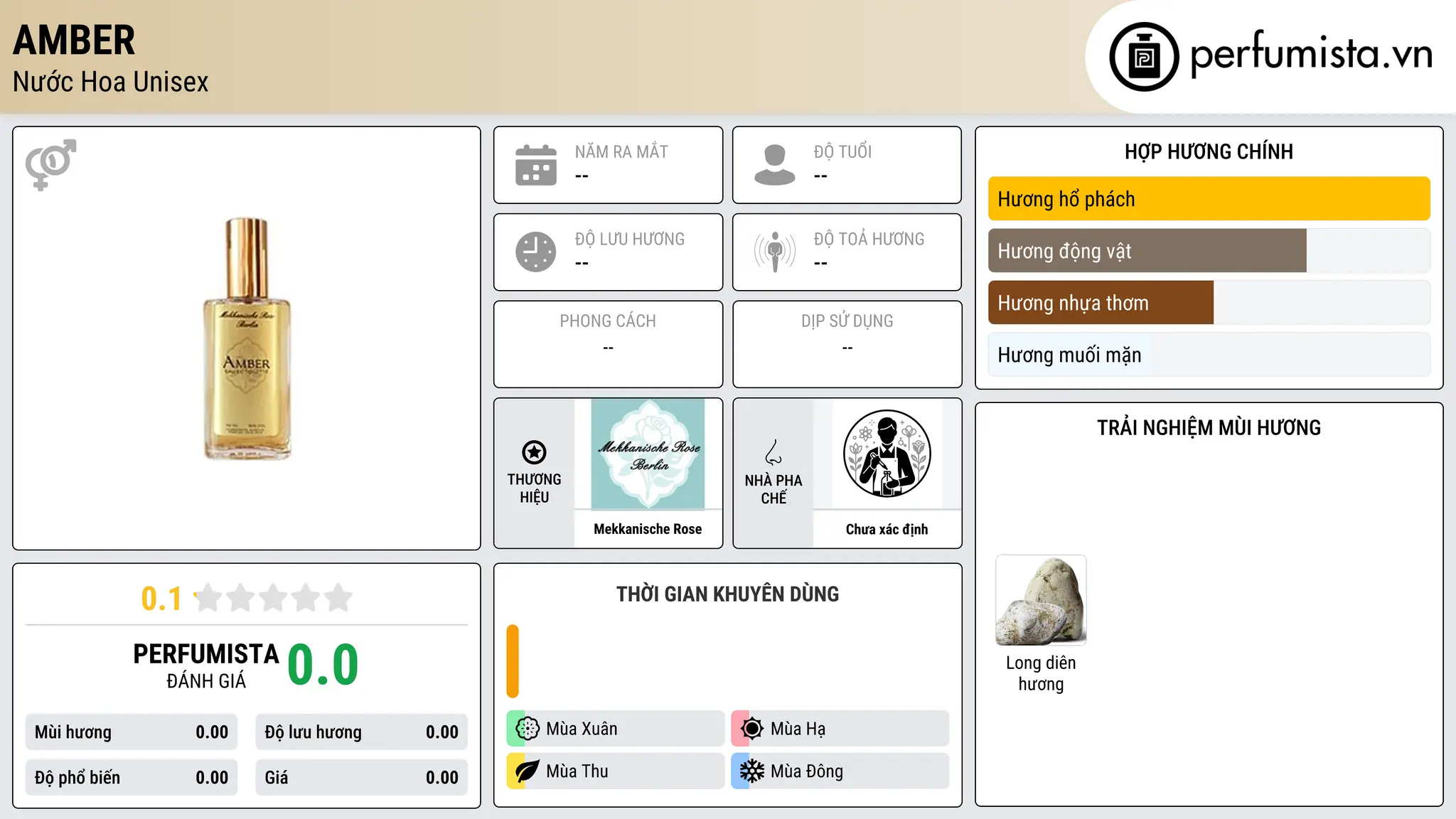Click the sillage icon for Độ toả hương
This screenshot has height=819, width=1456.
pyautogui.click(x=775, y=252)
